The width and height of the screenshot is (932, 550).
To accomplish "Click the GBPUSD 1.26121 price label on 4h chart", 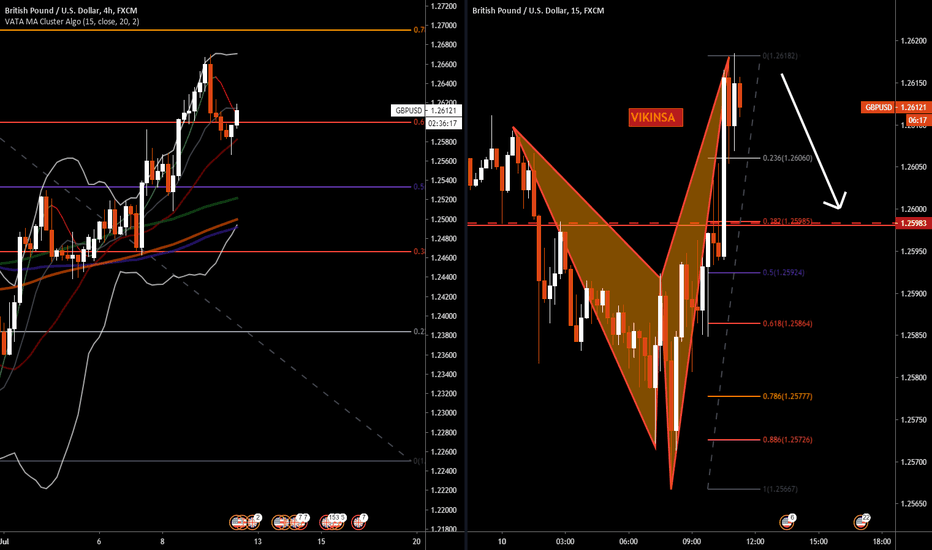I will [x=426, y=111].
